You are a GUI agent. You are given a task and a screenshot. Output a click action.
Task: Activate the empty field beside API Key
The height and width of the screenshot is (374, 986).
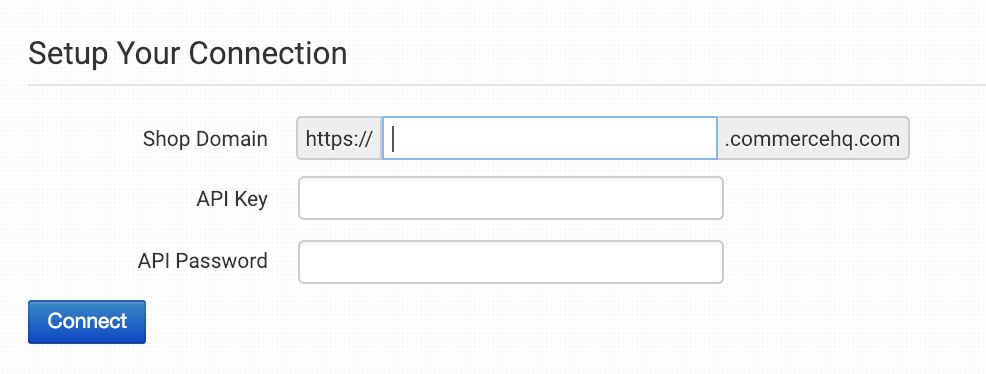tap(511, 198)
